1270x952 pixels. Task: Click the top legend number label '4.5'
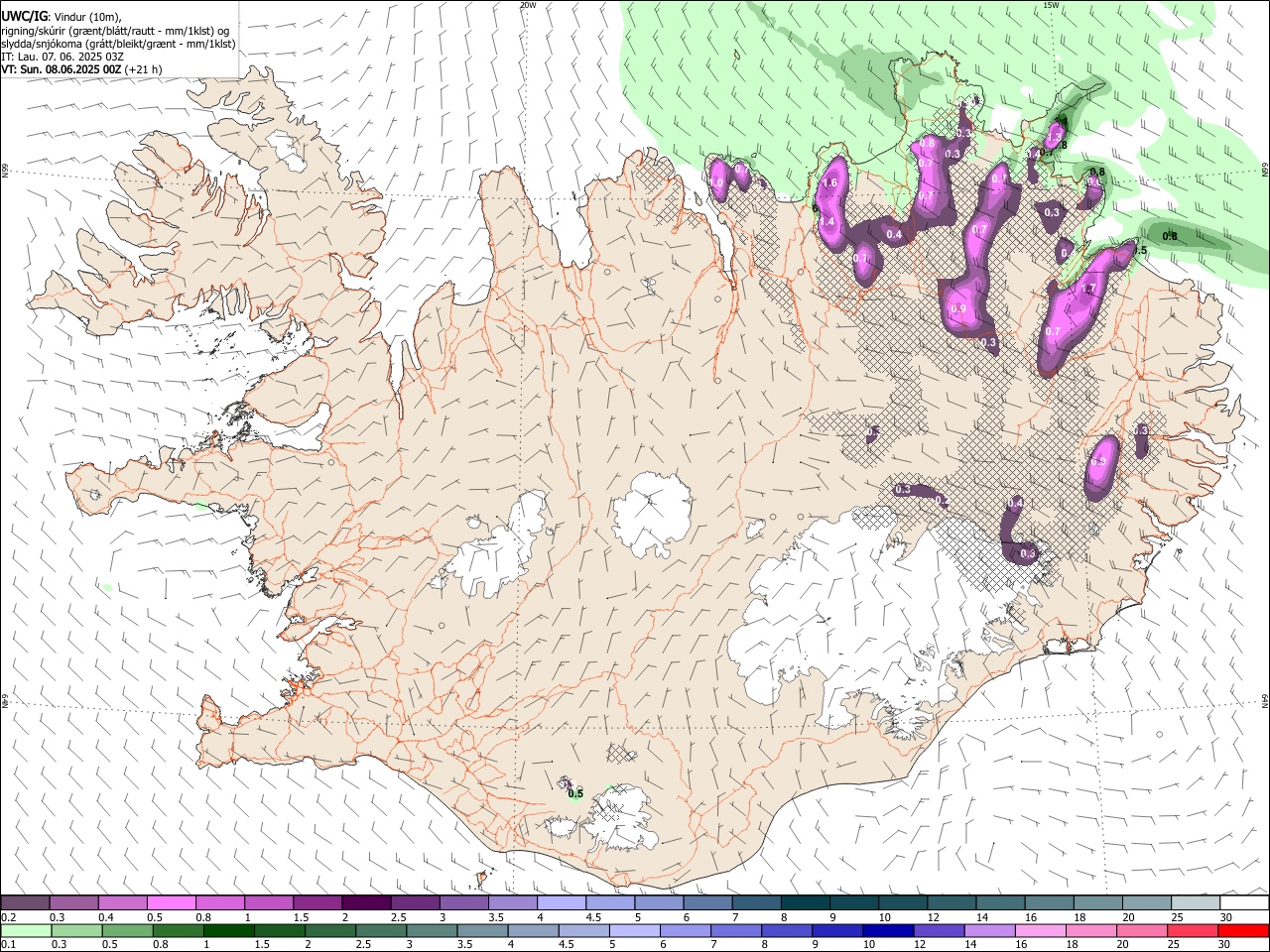click(593, 917)
